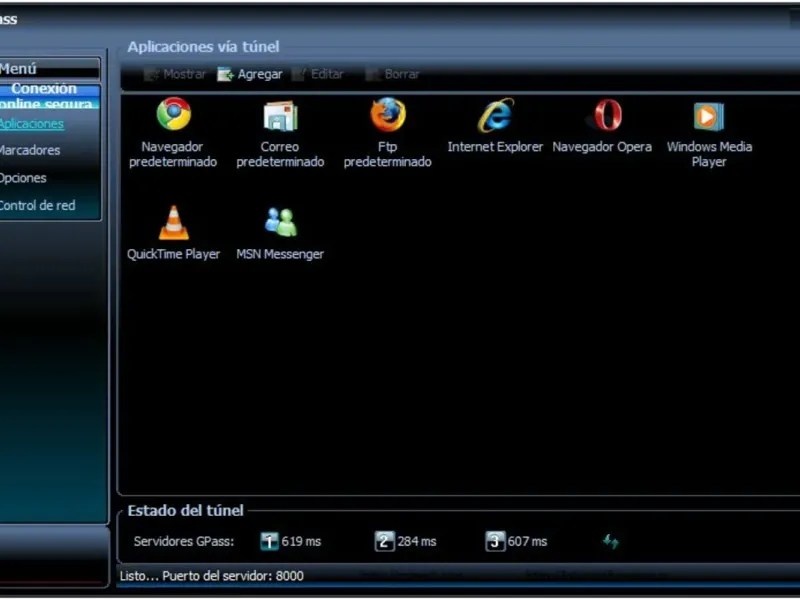Click the Servidores GPass label
The width and height of the screenshot is (800, 600).
pyautogui.click(x=184, y=542)
